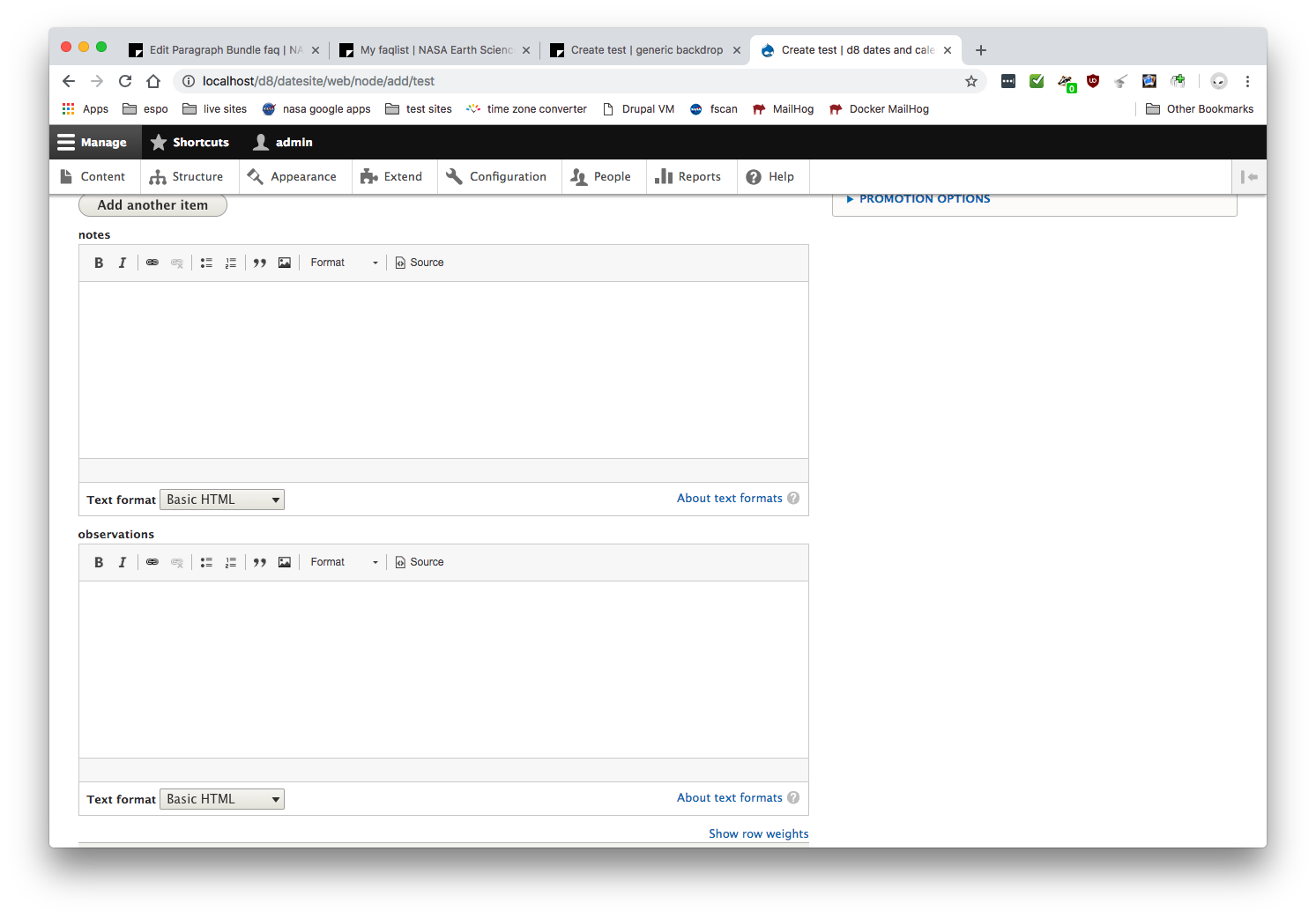Open the Format dropdown in the notes toolbar
The image size is (1316, 918).
343,263
